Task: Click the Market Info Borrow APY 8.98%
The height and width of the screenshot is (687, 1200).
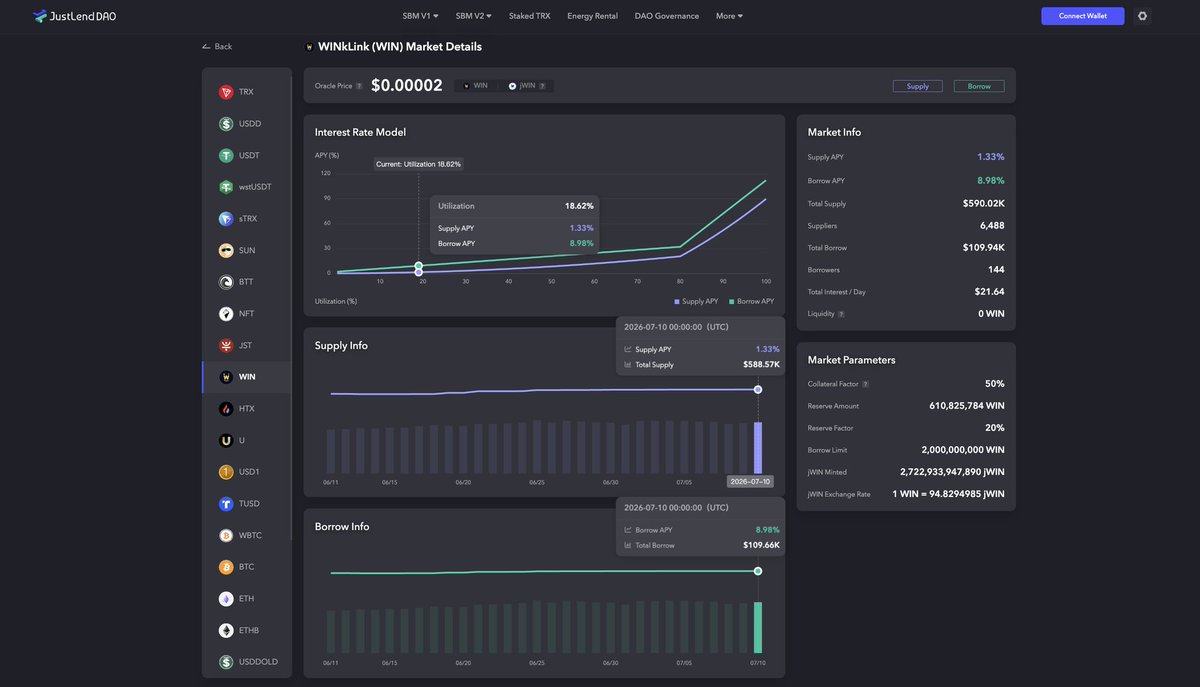Action: (991, 181)
